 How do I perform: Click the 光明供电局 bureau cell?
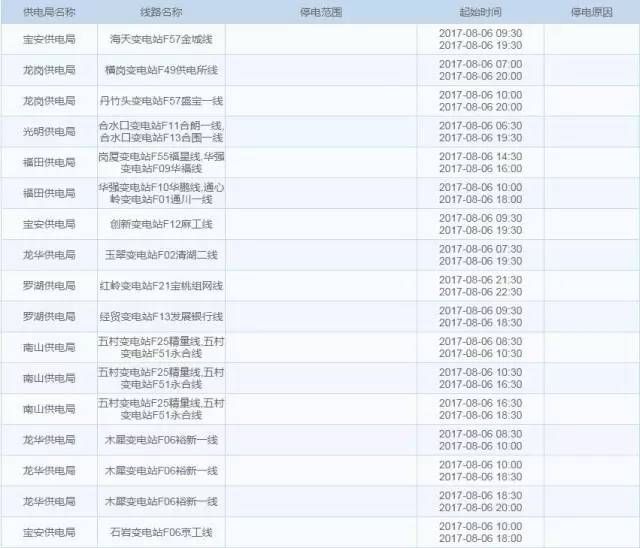coord(48,132)
